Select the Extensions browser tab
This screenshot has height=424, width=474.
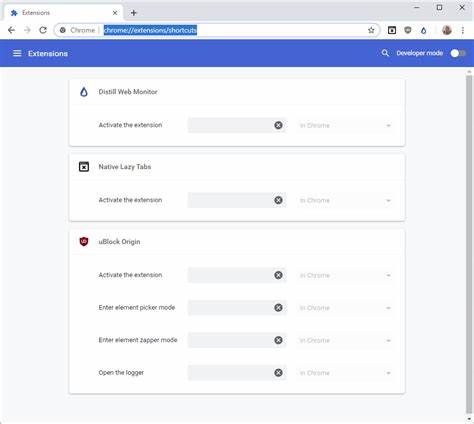pyautogui.click(x=63, y=13)
